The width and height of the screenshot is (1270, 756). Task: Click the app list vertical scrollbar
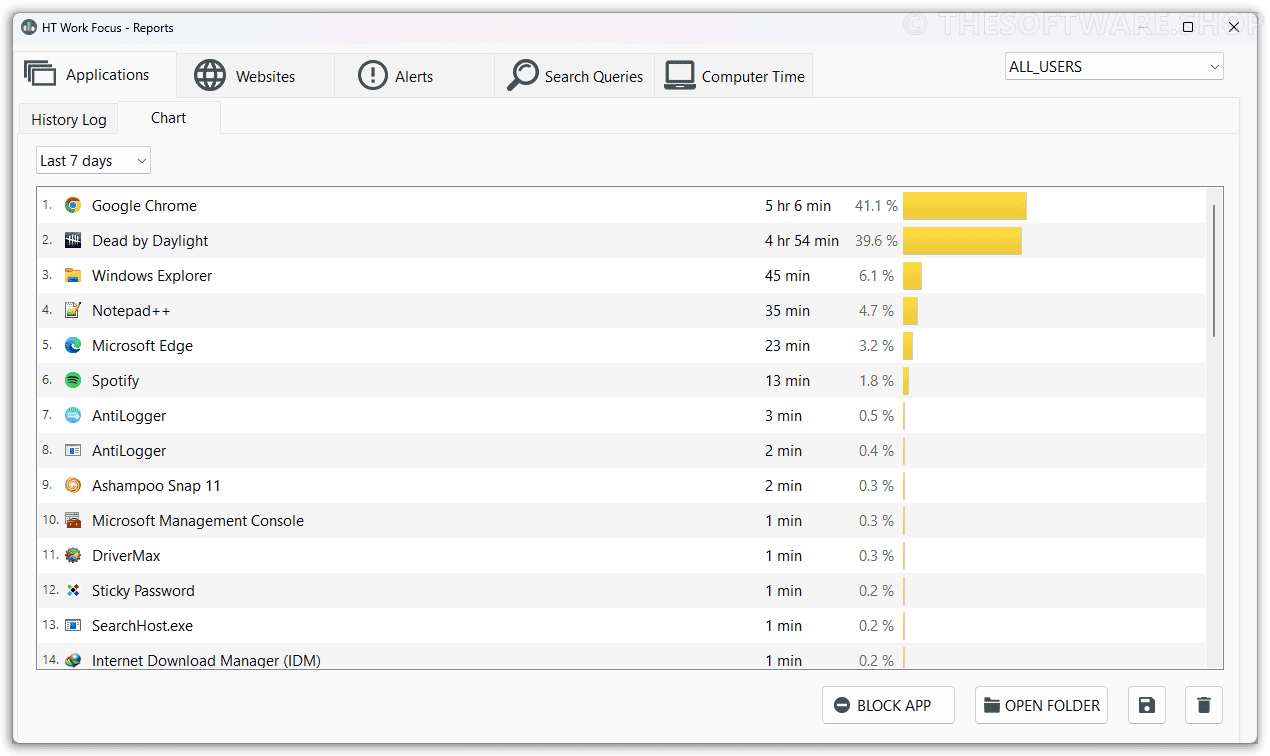click(1215, 271)
